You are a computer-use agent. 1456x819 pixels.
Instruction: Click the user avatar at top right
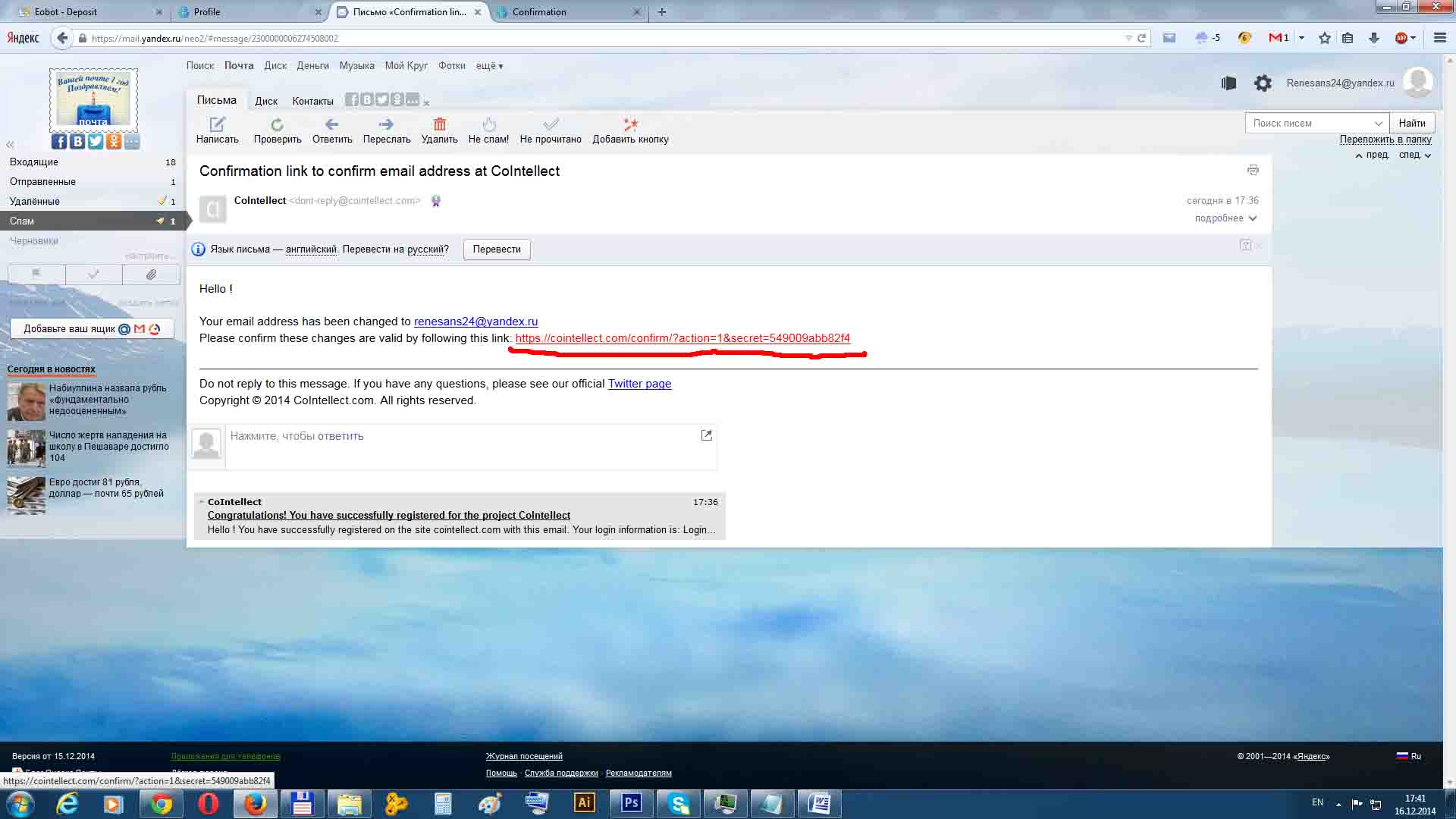1417,82
